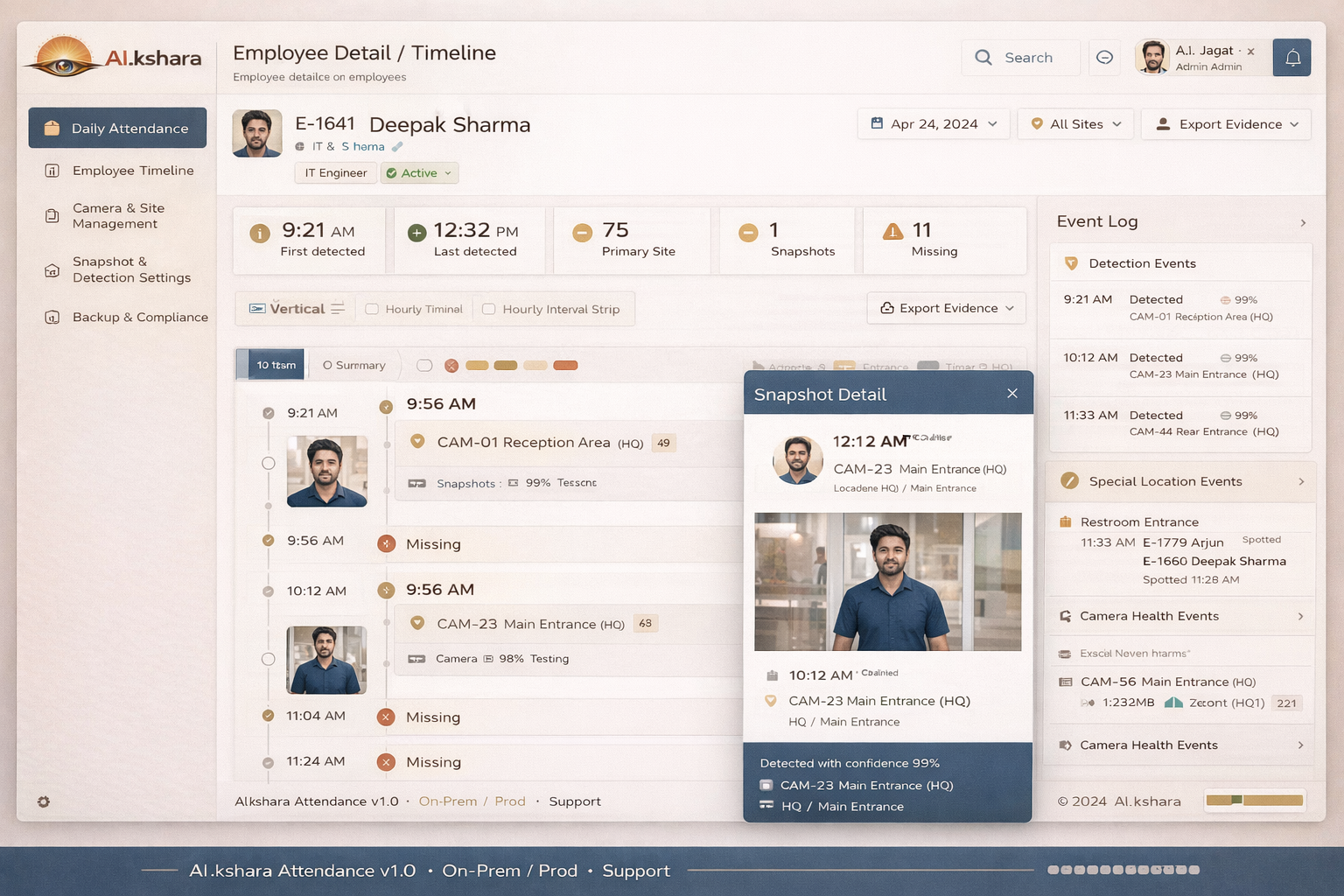Screen dimensions: 1344x896
Task: Click the CAM-01 Reception Area location pin
Action: pos(418,442)
